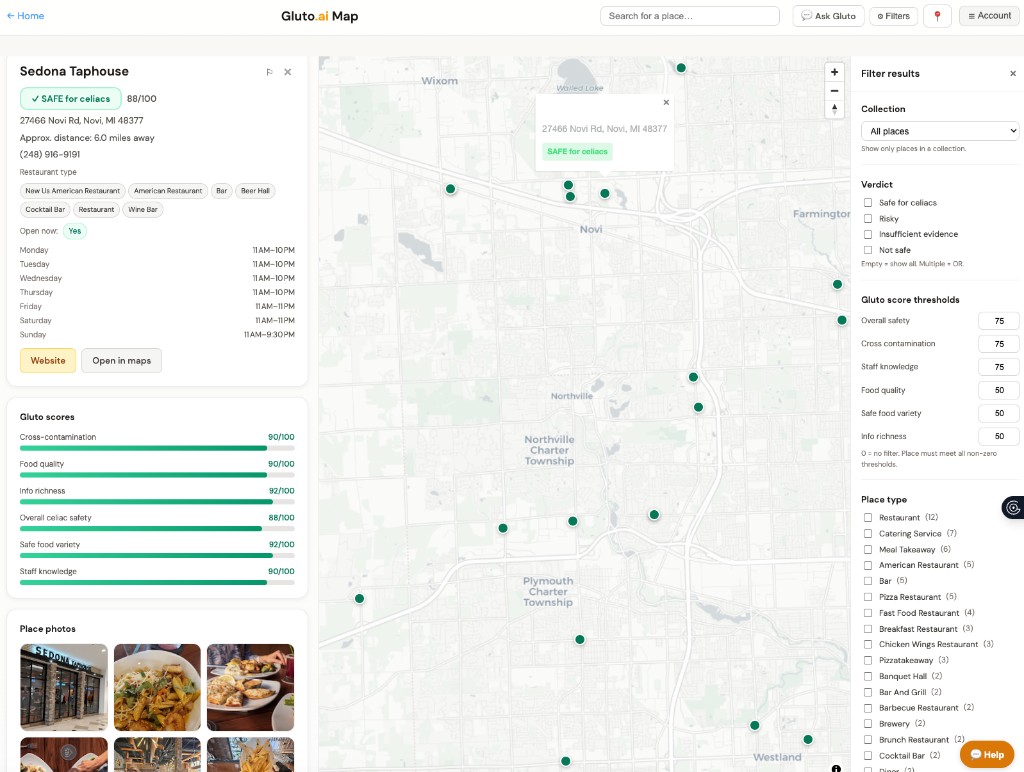
Task: Open the plated seafood photo
Action: tap(251, 687)
